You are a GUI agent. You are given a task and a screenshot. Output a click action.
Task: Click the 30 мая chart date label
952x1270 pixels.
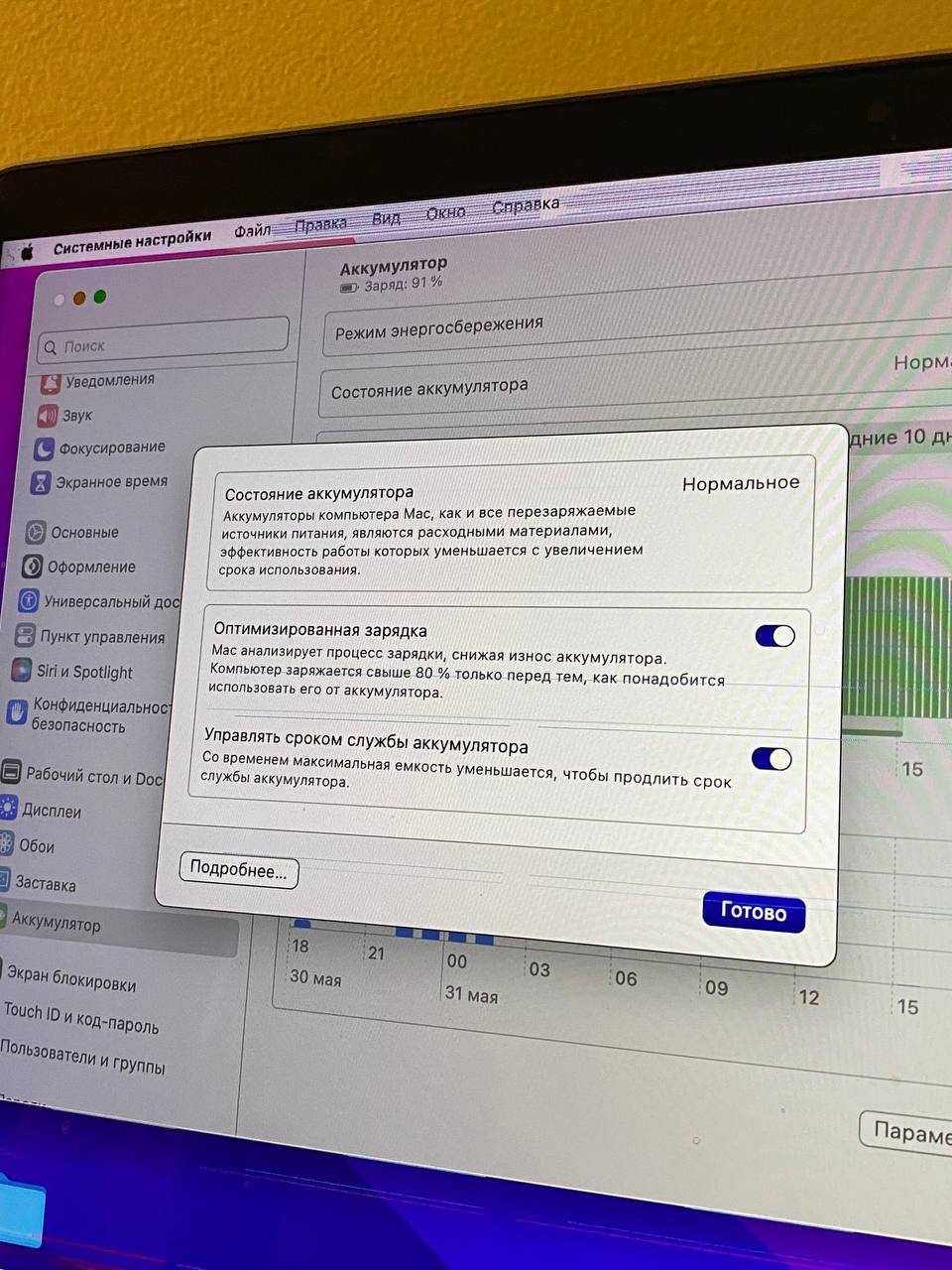click(315, 978)
